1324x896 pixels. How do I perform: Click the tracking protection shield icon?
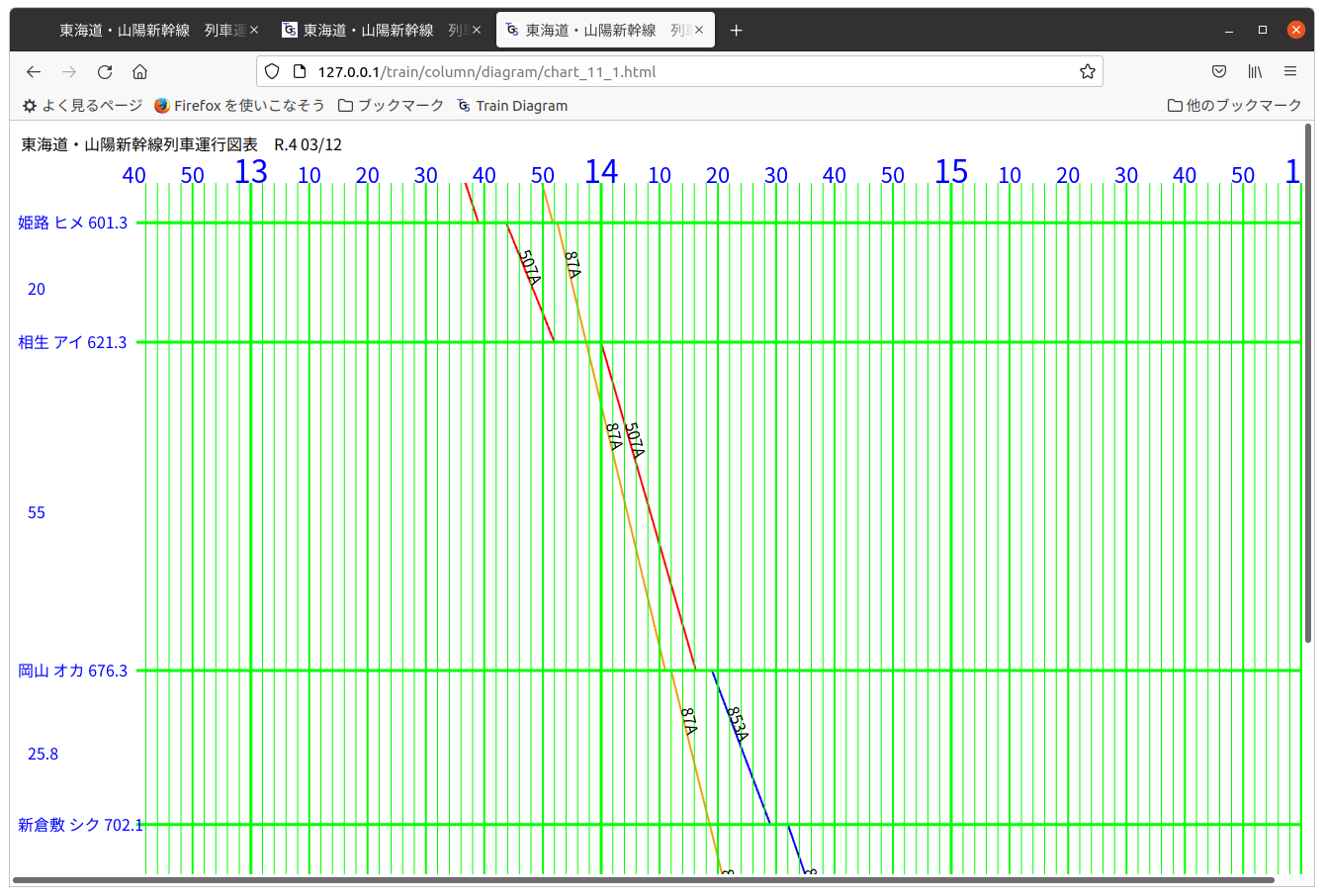pos(273,71)
